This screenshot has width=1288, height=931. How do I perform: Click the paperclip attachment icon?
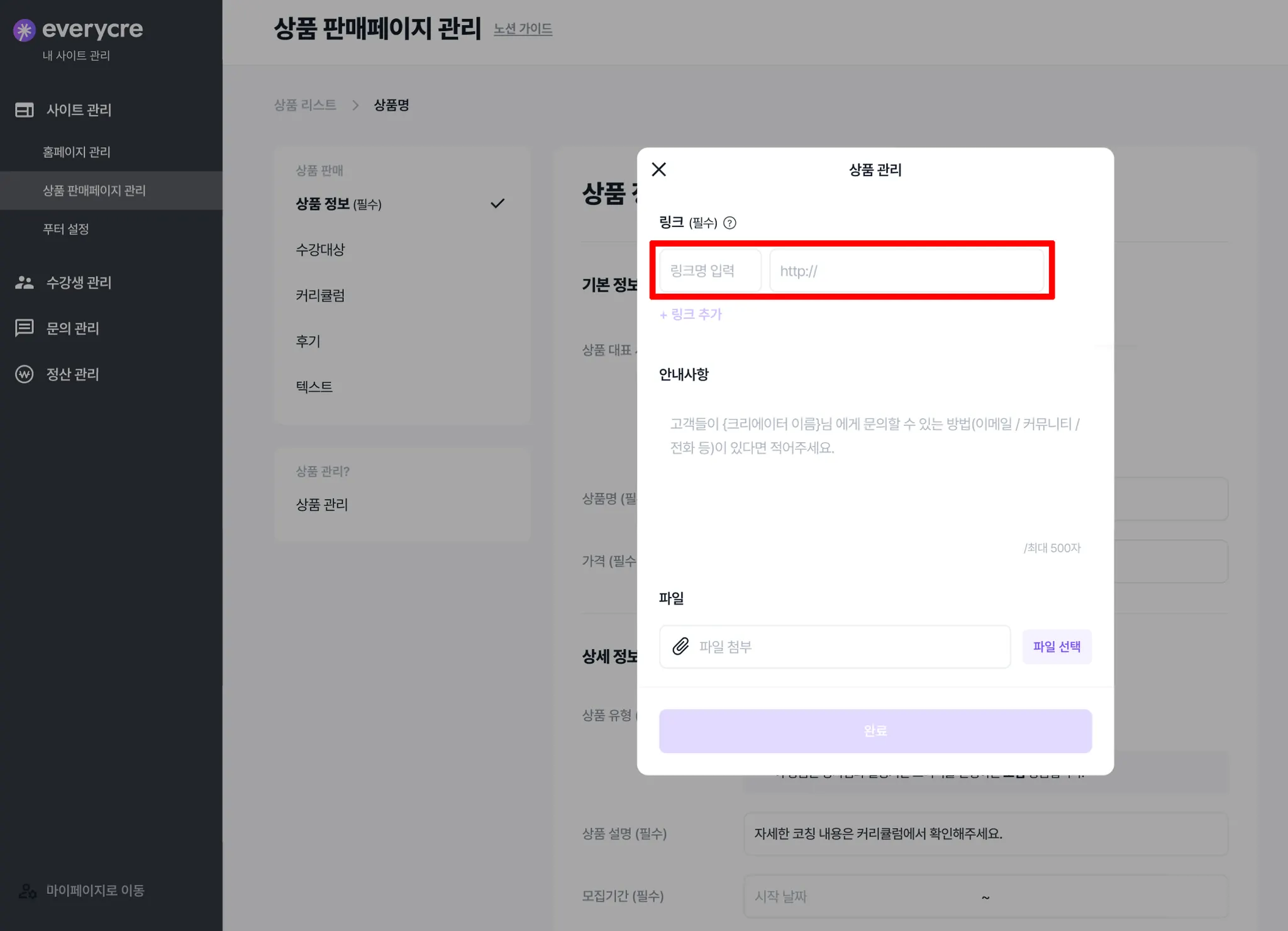click(x=680, y=647)
